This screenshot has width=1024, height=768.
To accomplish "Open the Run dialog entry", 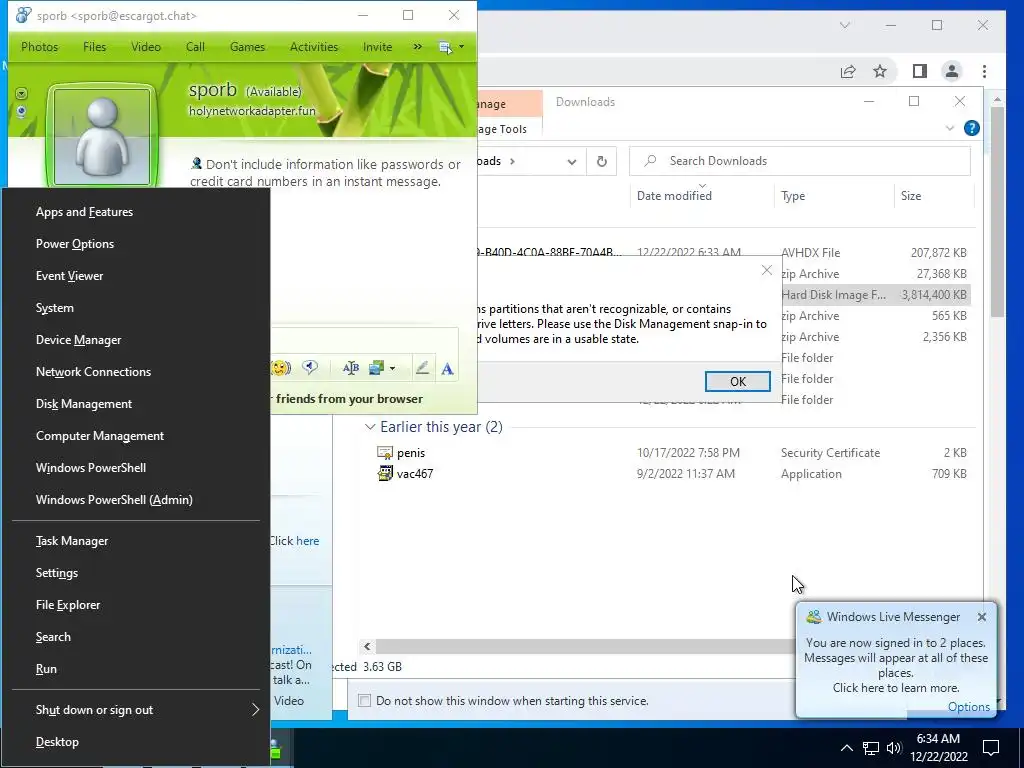I will [46, 669].
